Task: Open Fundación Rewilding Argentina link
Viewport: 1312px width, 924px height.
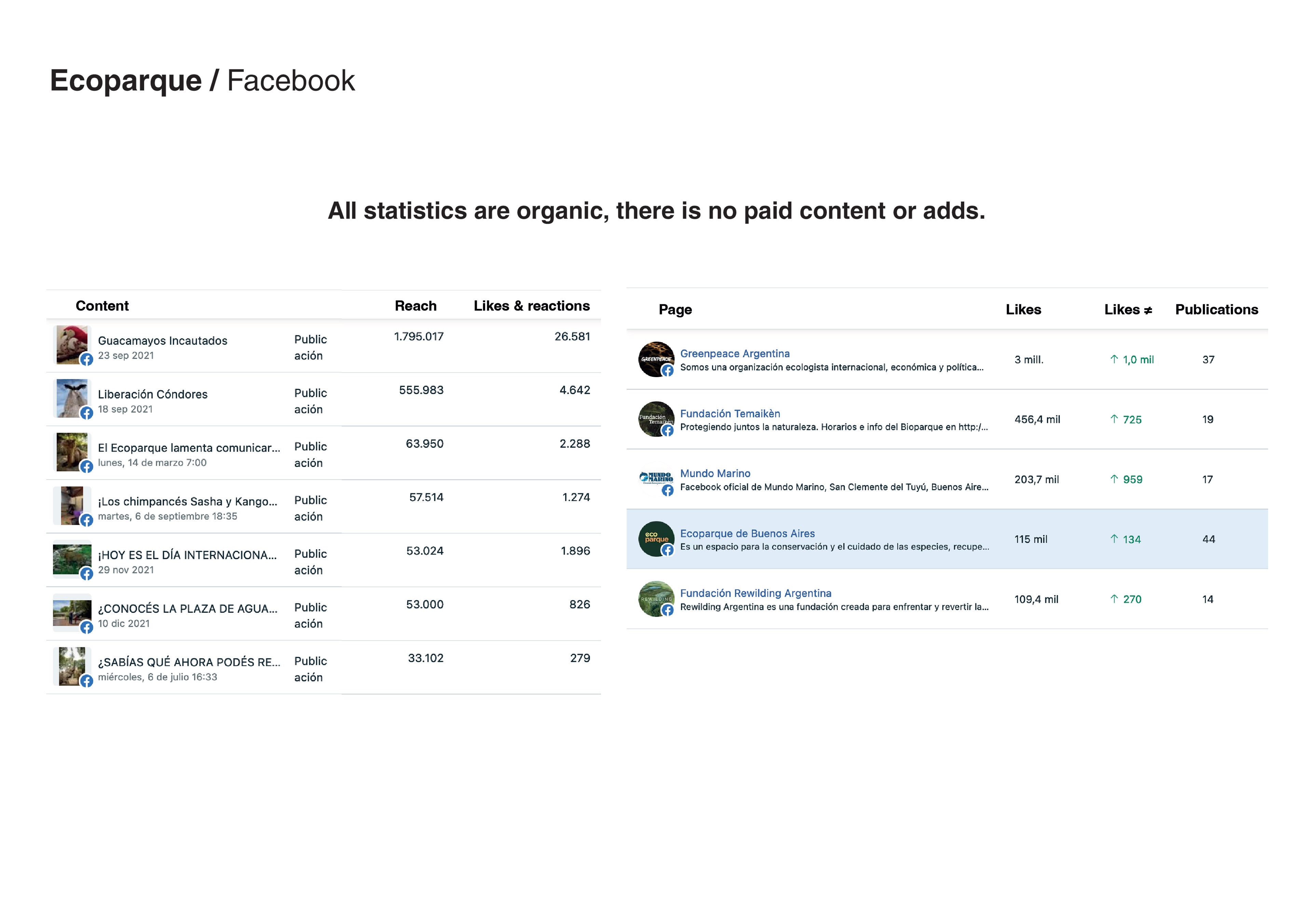Action: 755,593
